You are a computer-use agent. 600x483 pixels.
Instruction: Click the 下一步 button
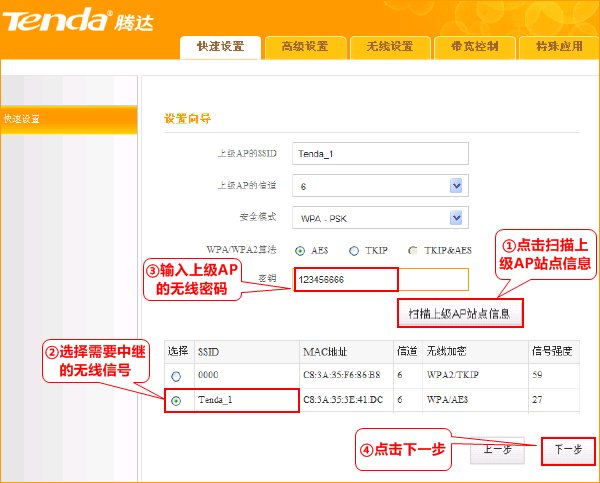567,450
